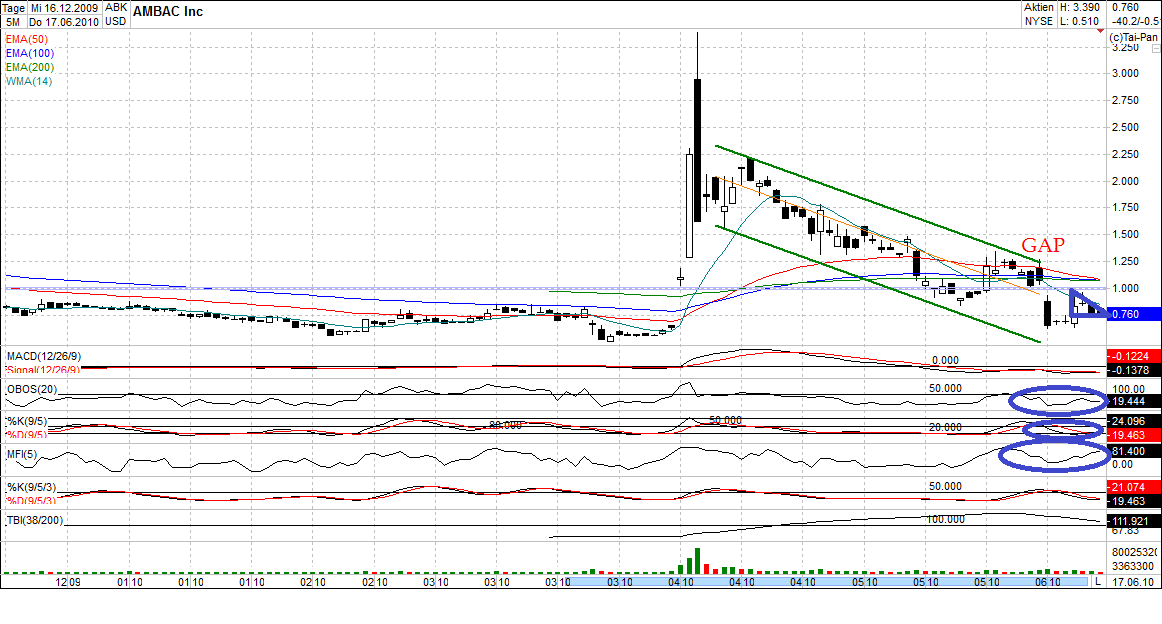Select end date Do 17.06.2010
1162x624 pixels.
point(64,22)
